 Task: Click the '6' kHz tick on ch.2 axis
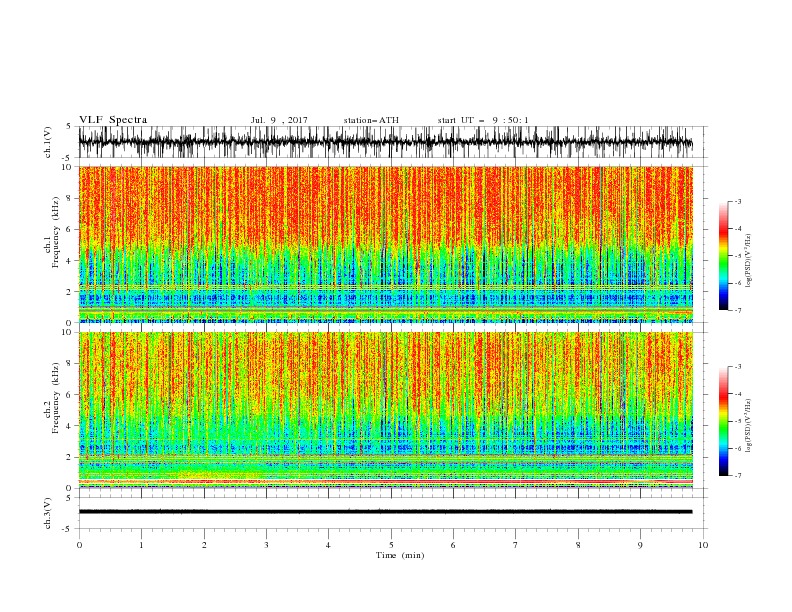pos(71,394)
